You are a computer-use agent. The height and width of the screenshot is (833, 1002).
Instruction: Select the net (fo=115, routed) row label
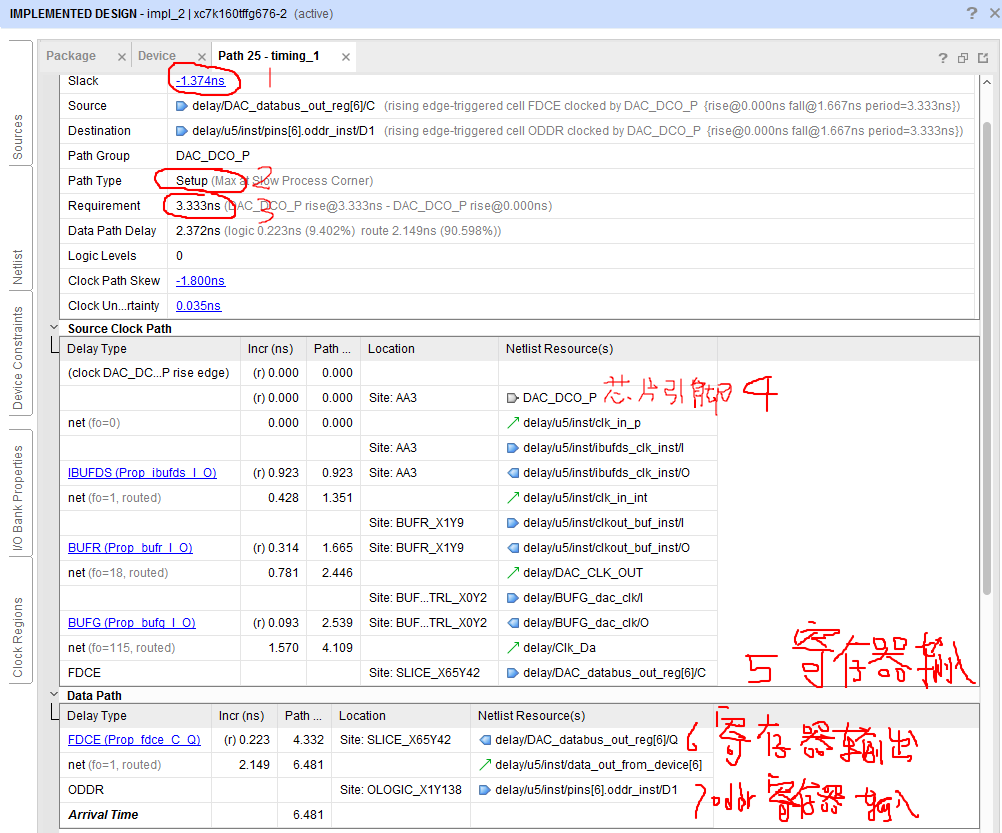(x=121, y=648)
